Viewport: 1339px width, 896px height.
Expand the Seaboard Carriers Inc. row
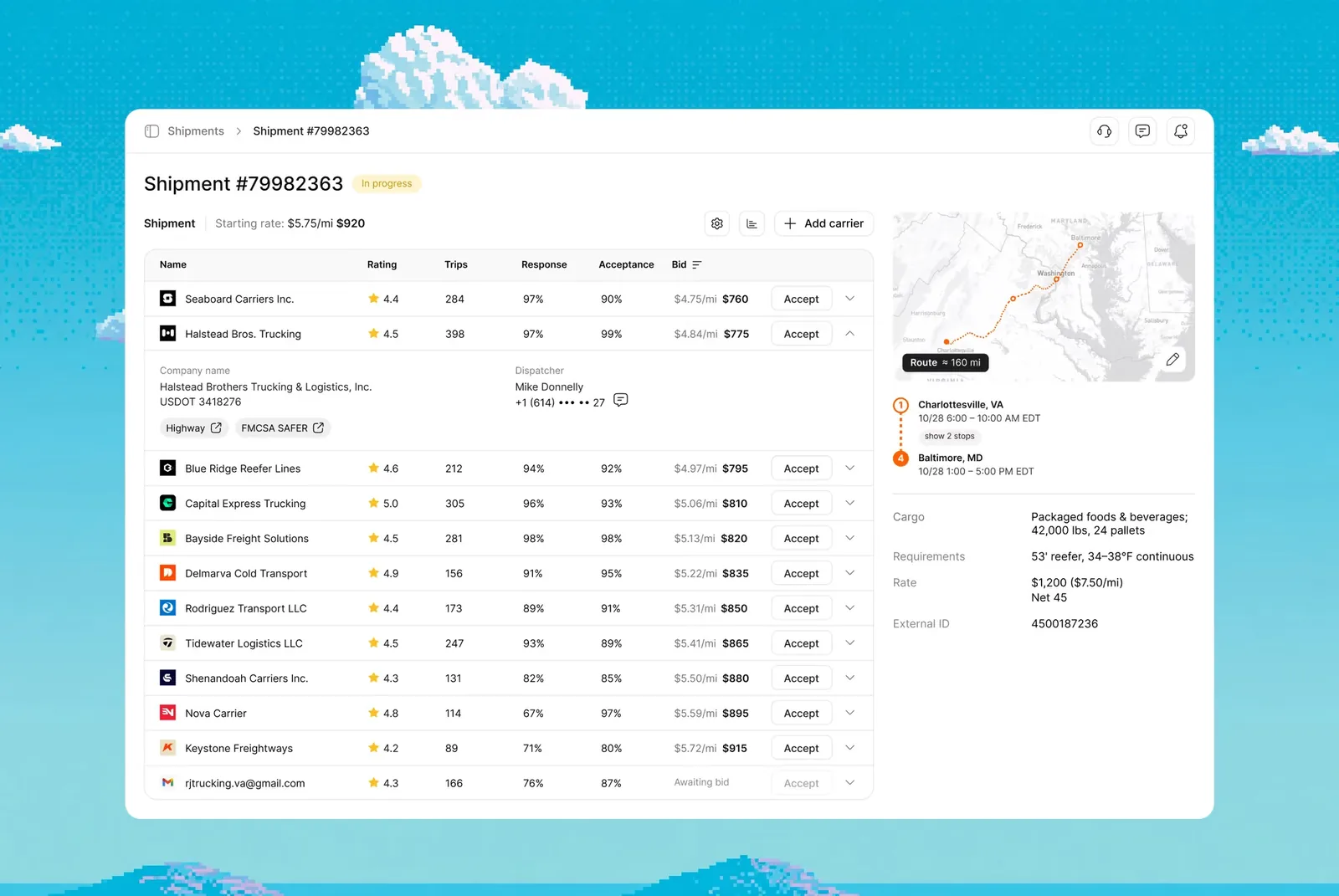pos(849,299)
